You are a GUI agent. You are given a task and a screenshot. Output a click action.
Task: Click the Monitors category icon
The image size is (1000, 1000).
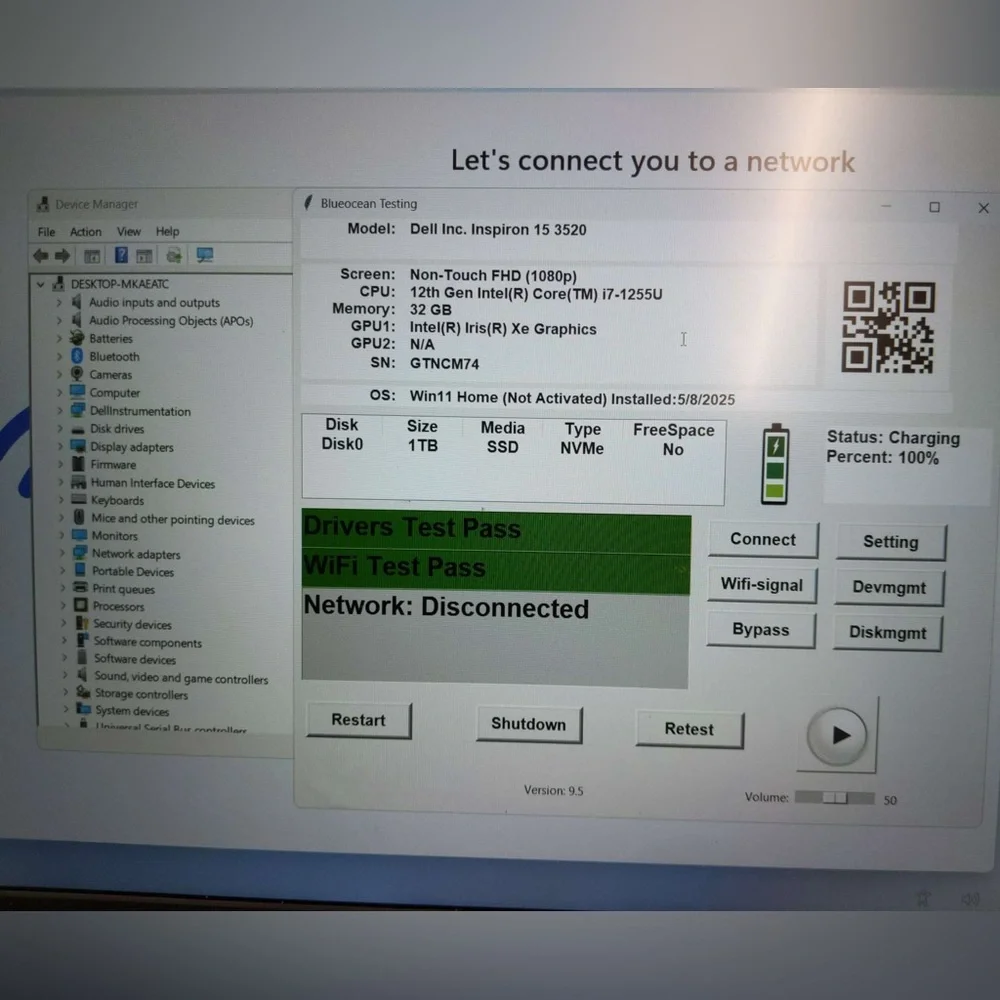(80, 535)
